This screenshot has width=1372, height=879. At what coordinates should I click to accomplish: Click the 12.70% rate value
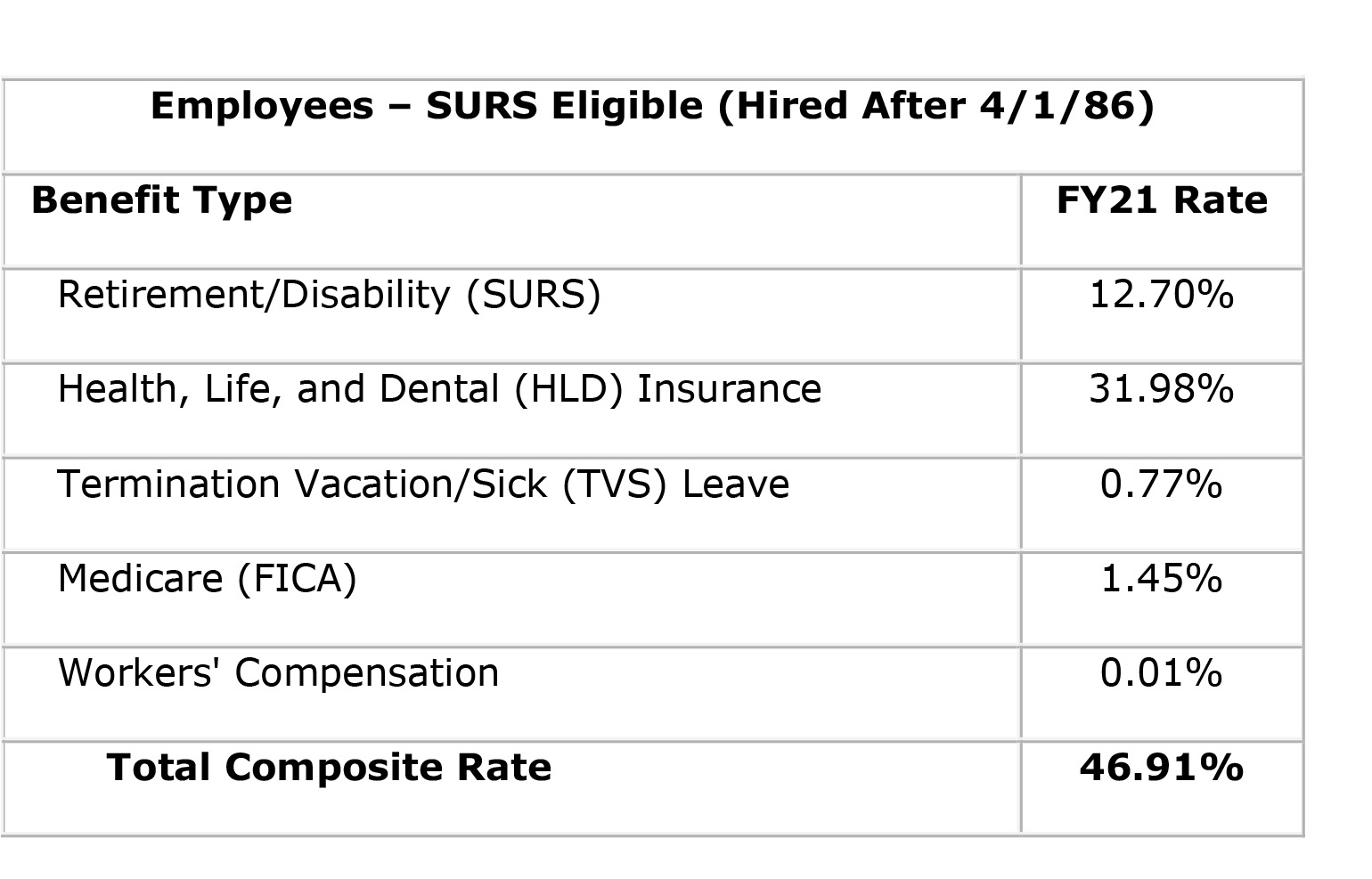pyautogui.click(x=1162, y=295)
